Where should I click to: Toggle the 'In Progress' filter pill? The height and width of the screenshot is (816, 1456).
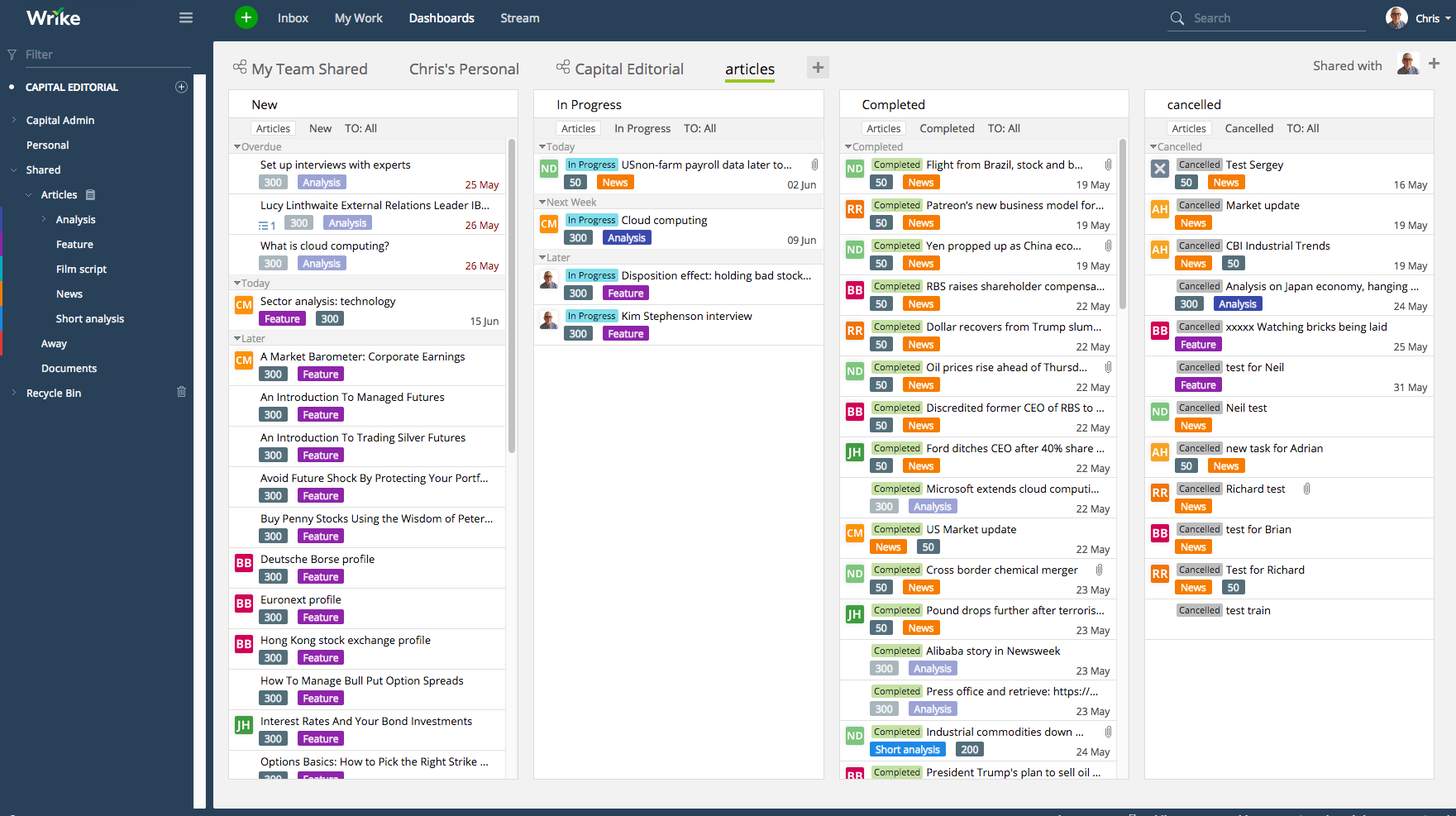tap(642, 128)
